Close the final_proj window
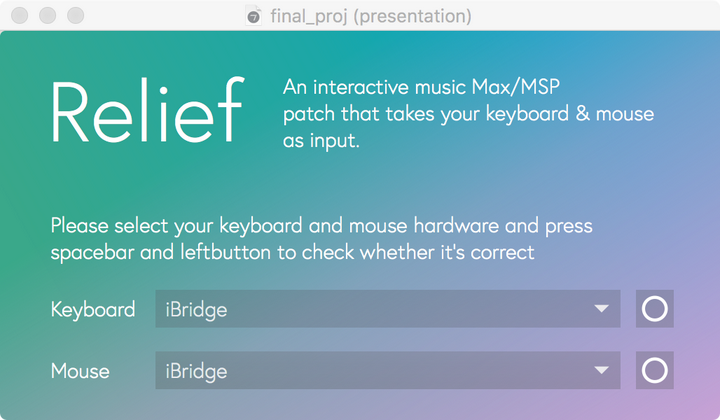The image size is (720, 420). 20,15
